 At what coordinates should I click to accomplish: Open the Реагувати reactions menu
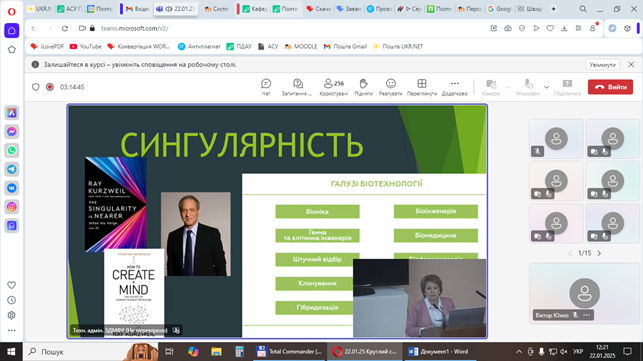tap(390, 87)
